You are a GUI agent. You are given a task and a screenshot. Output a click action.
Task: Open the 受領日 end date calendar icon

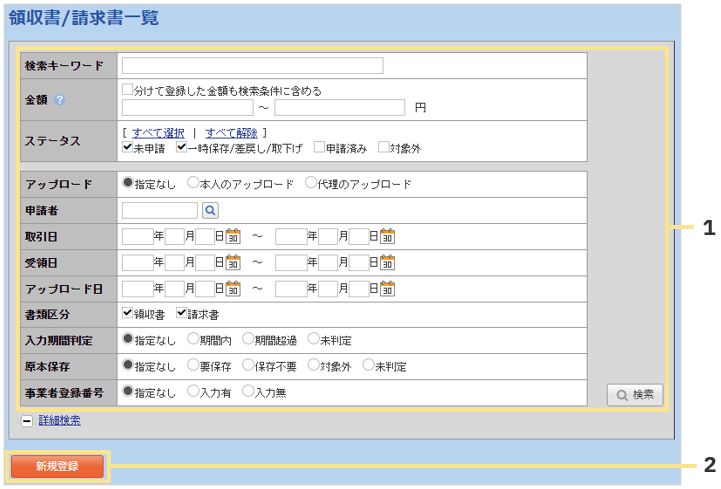(x=387, y=263)
